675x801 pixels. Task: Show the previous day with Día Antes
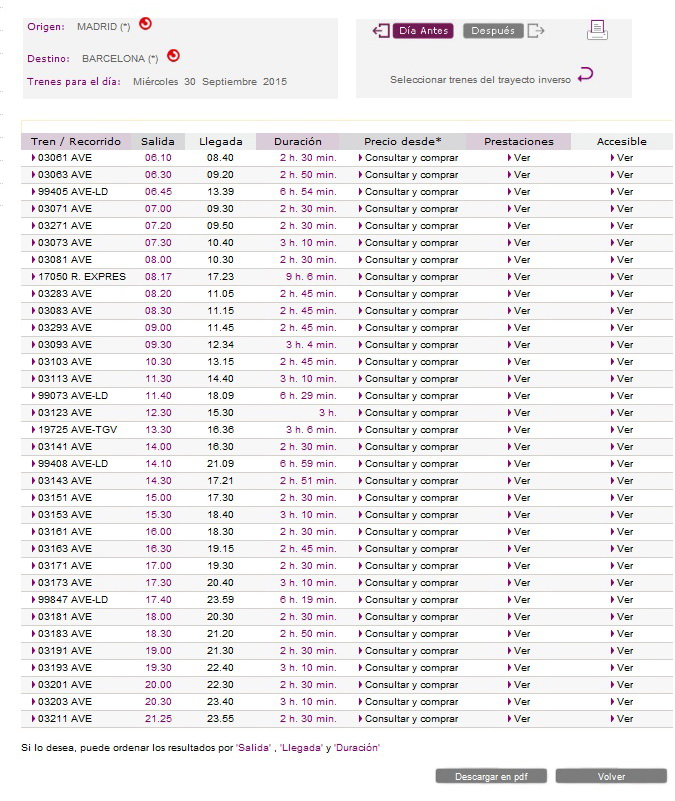[x=423, y=31]
